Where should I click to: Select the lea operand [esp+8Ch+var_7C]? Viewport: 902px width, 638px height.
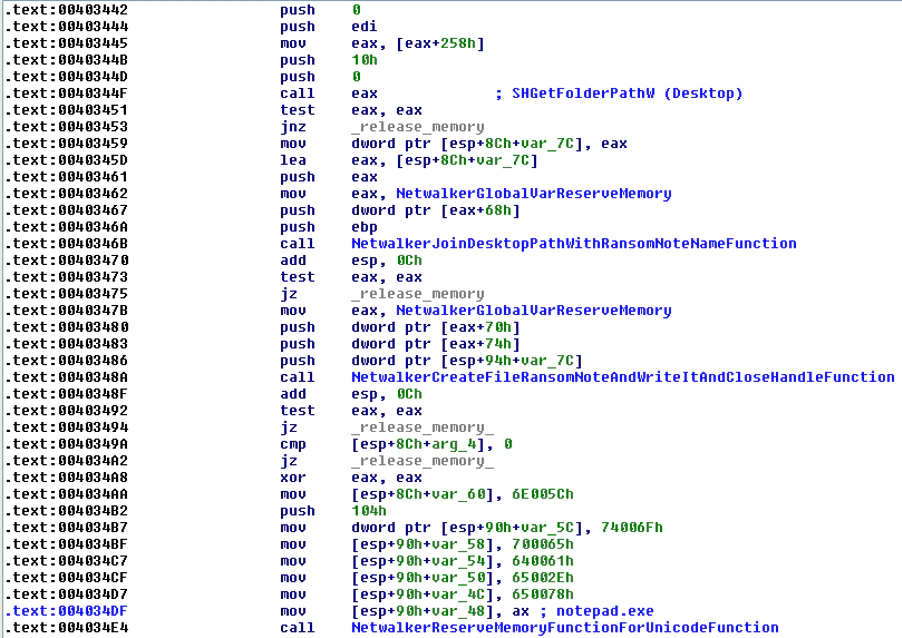[x=467, y=160]
